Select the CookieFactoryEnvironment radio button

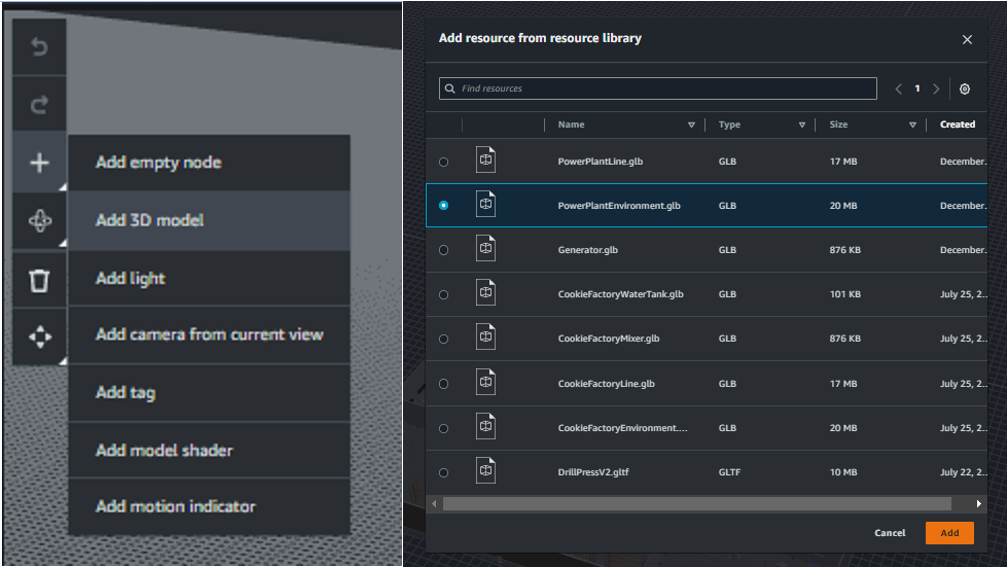444,428
